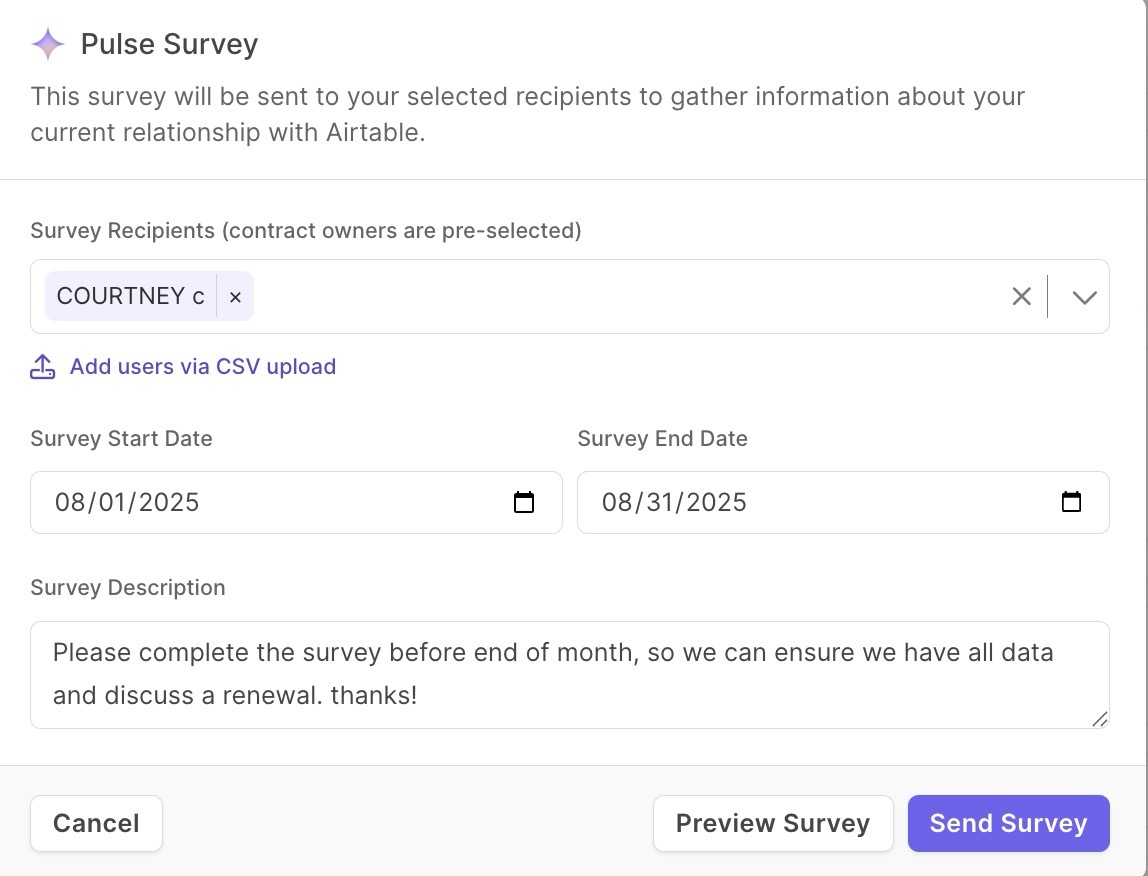Open the Survey Start Date calendar picker
Screen dimensions: 1148x876
tap(524, 502)
